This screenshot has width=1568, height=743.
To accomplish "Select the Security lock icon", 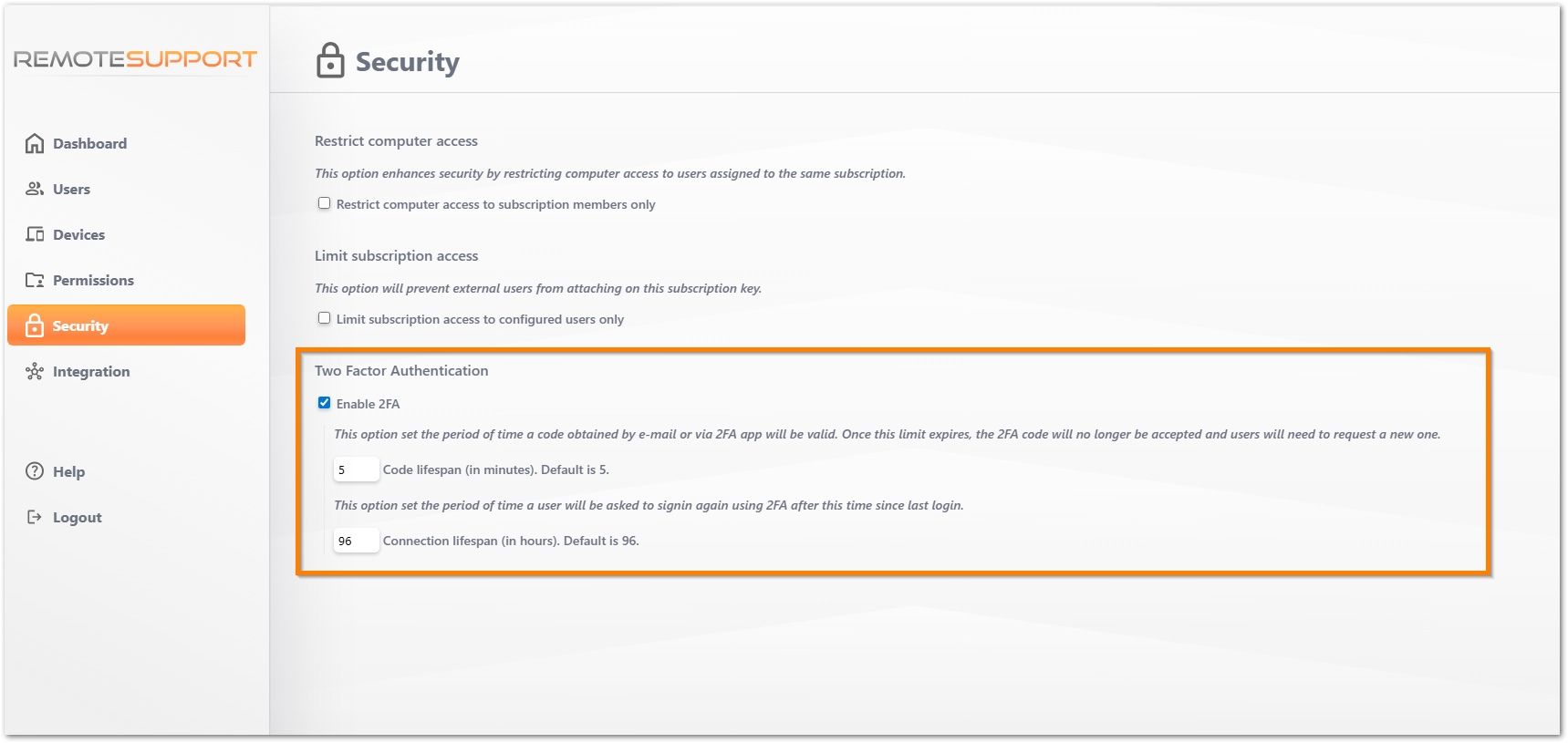I will [34, 325].
